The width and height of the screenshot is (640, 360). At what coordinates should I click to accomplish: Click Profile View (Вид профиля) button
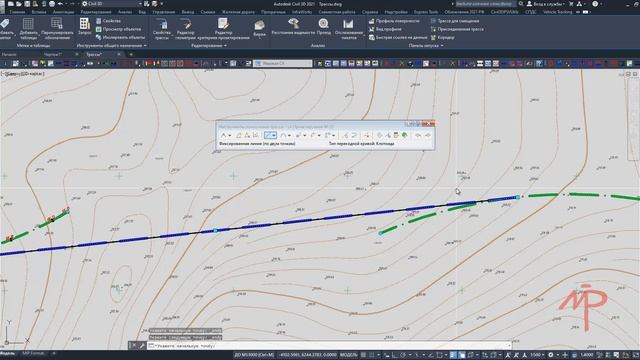coord(385,29)
